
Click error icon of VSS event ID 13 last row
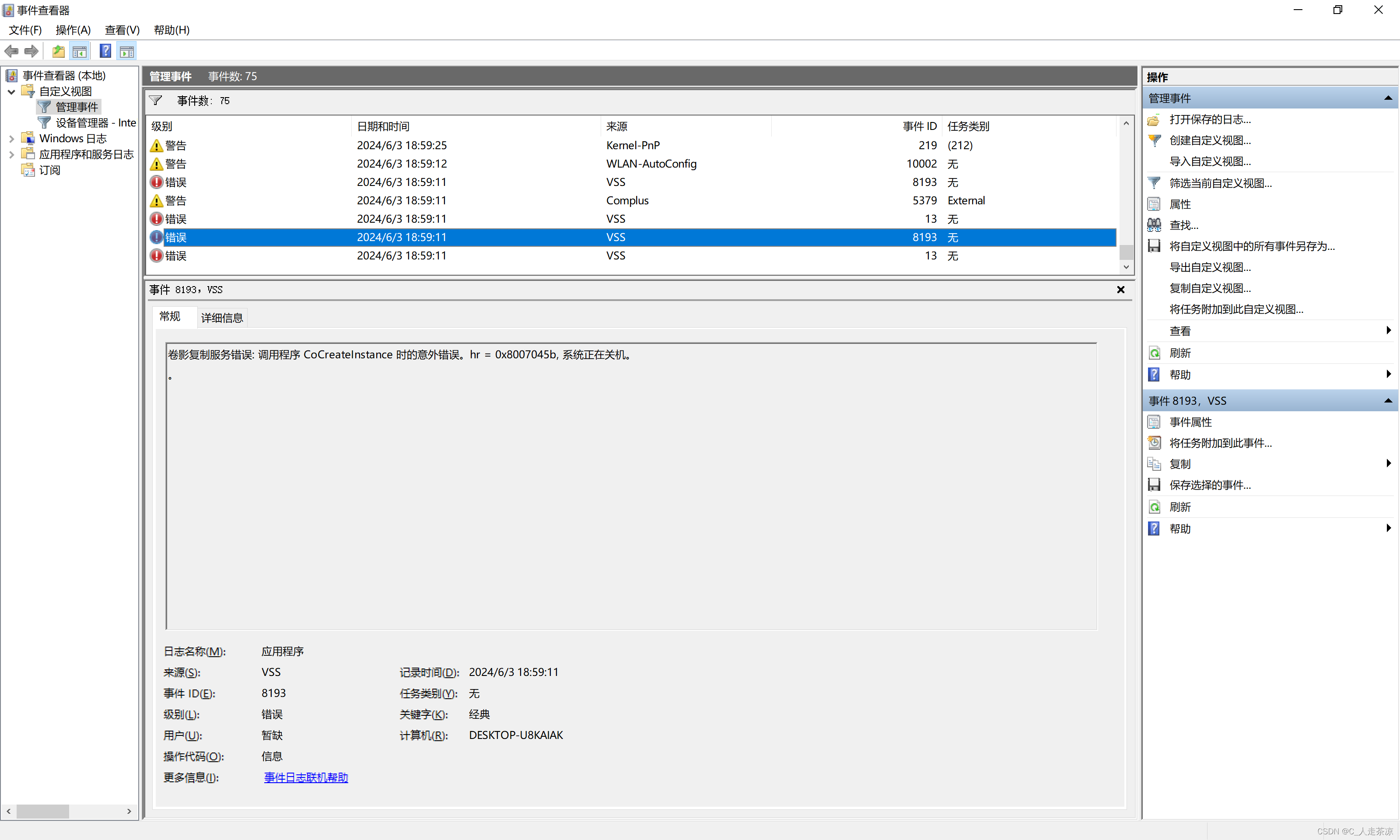157,256
